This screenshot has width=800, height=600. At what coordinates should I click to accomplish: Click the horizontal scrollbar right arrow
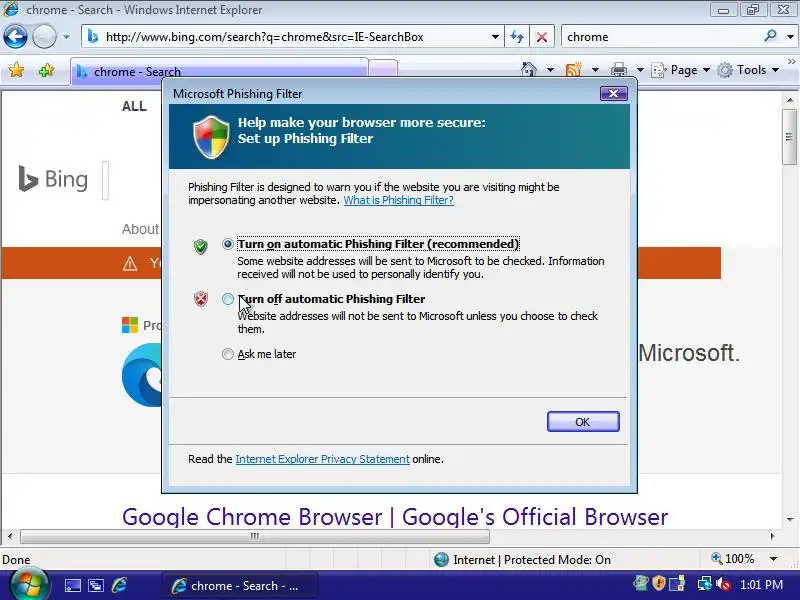click(772, 536)
